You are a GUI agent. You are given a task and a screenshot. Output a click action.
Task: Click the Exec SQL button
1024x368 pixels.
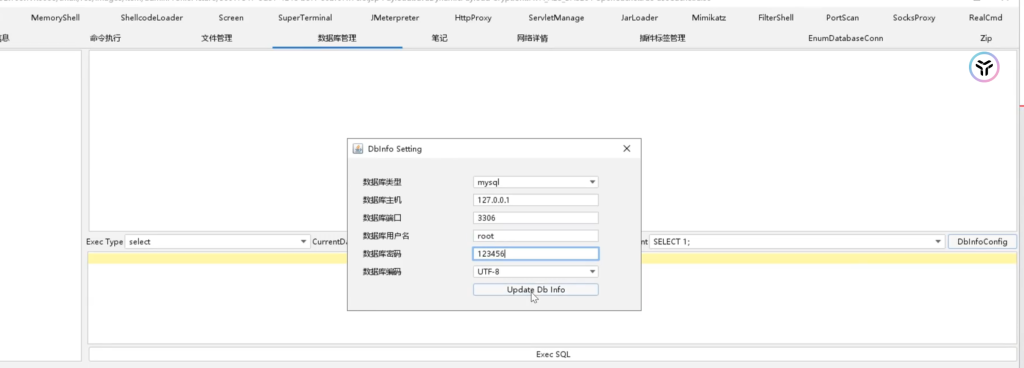(552, 354)
